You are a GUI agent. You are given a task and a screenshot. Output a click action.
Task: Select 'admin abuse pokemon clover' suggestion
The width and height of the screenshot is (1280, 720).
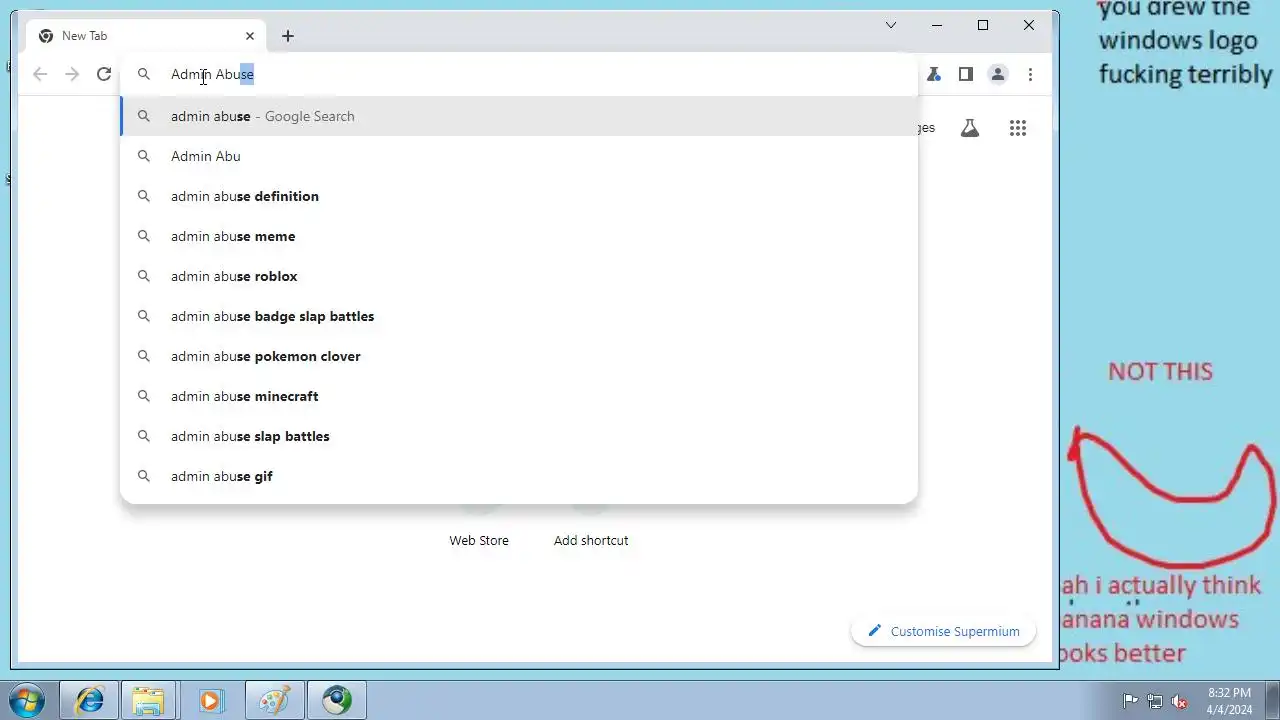[x=519, y=356]
